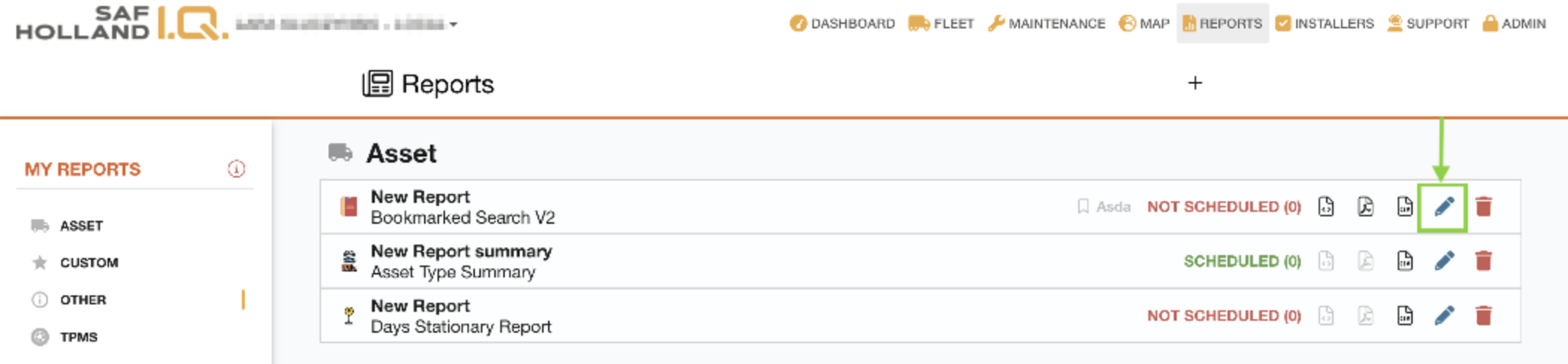Image resolution: width=1568 pixels, height=364 pixels.
Task: Click the add new report plus icon
Action: [1195, 83]
